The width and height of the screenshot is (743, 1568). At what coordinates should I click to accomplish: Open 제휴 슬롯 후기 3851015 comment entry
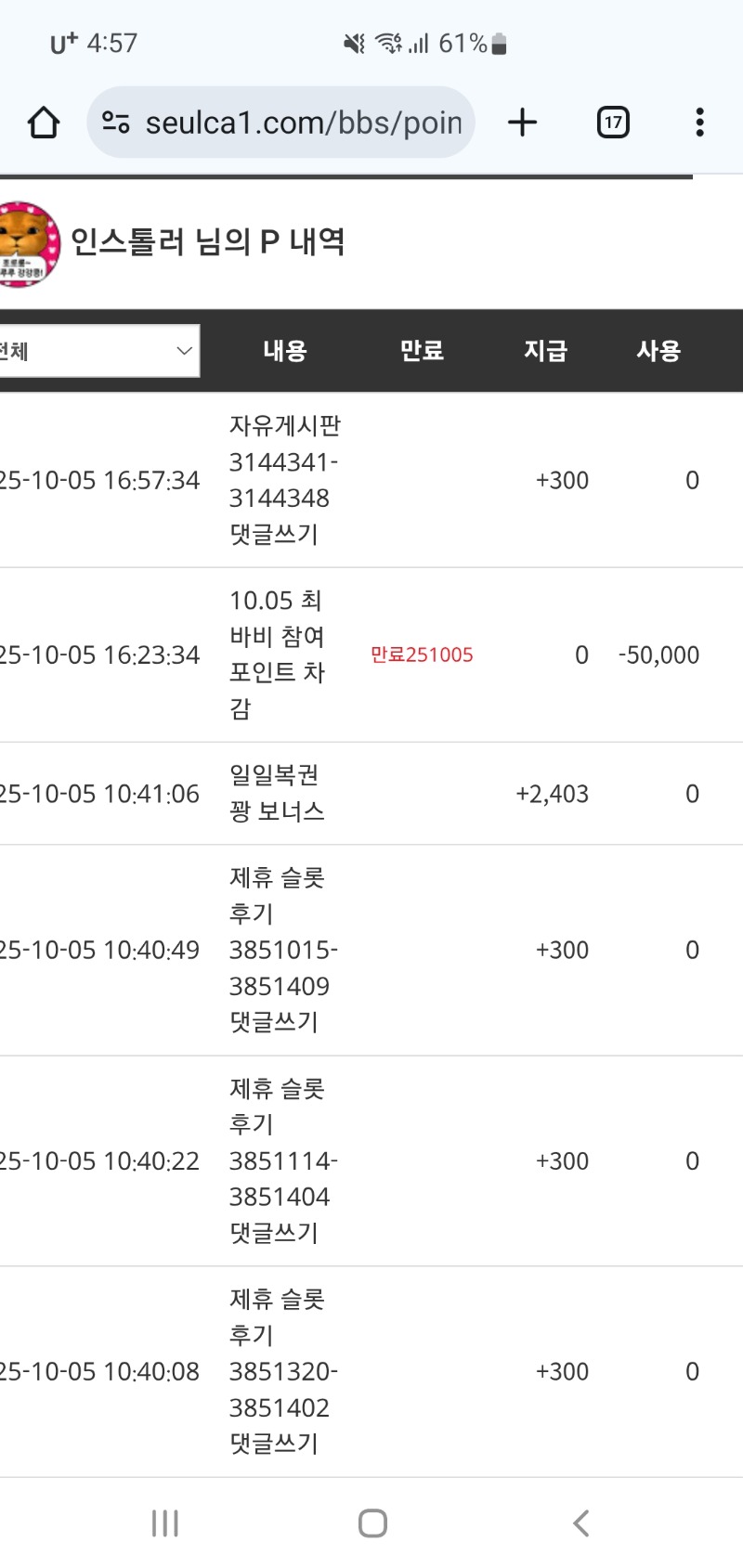pyautogui.click(x=281, y=950)
